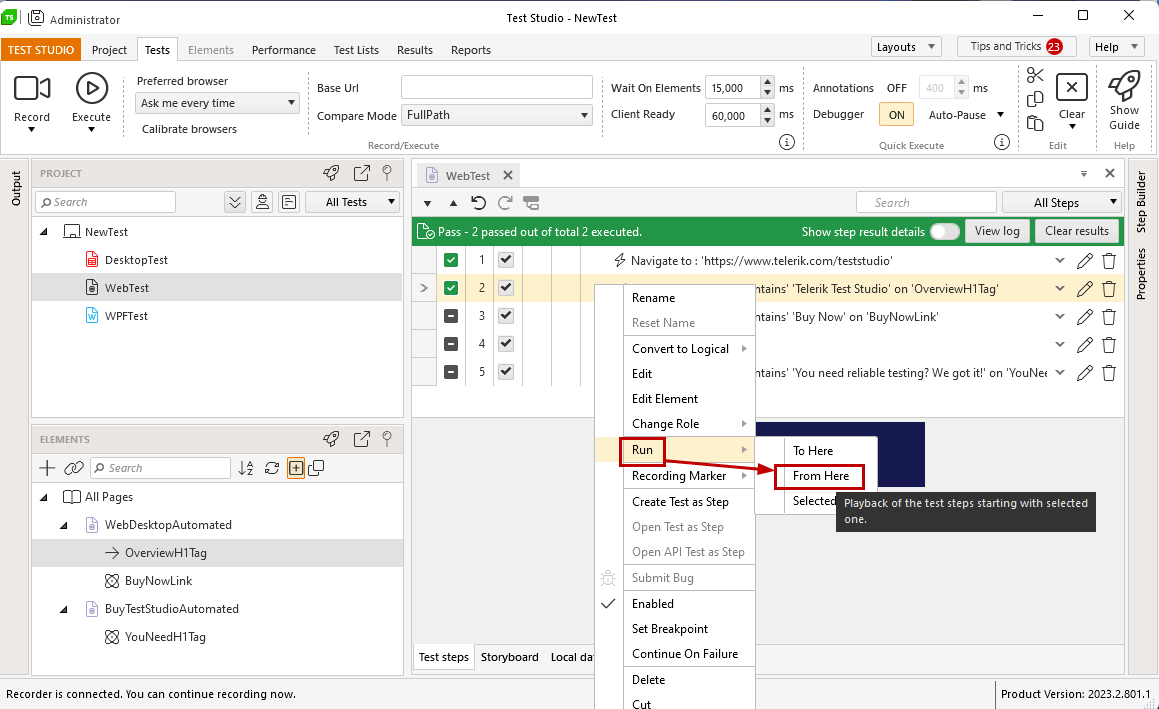Click the Calibrate browsers link
This screenshot has width=1159, height=709.
pyautogui.click(x=189, y=129)
